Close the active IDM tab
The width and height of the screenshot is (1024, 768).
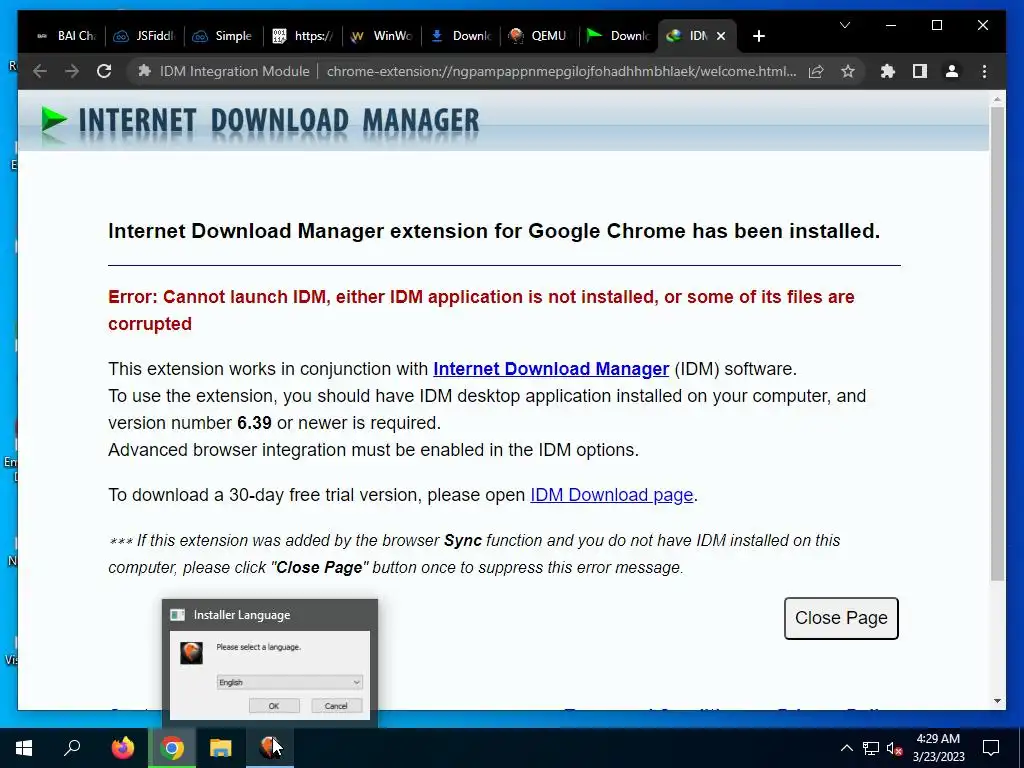[721, 37]
